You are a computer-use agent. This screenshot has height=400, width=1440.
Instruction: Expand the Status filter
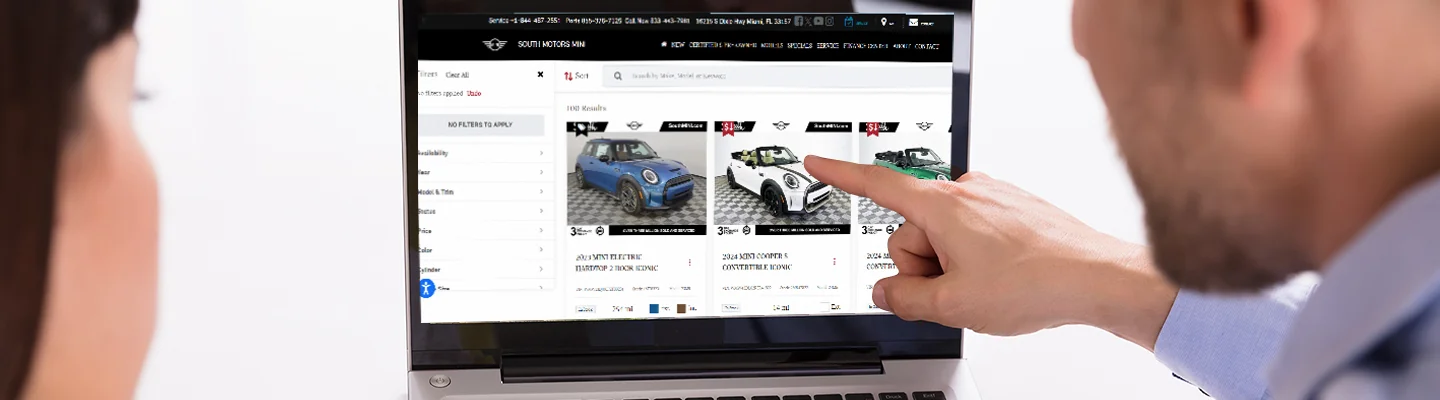point(485,211)
